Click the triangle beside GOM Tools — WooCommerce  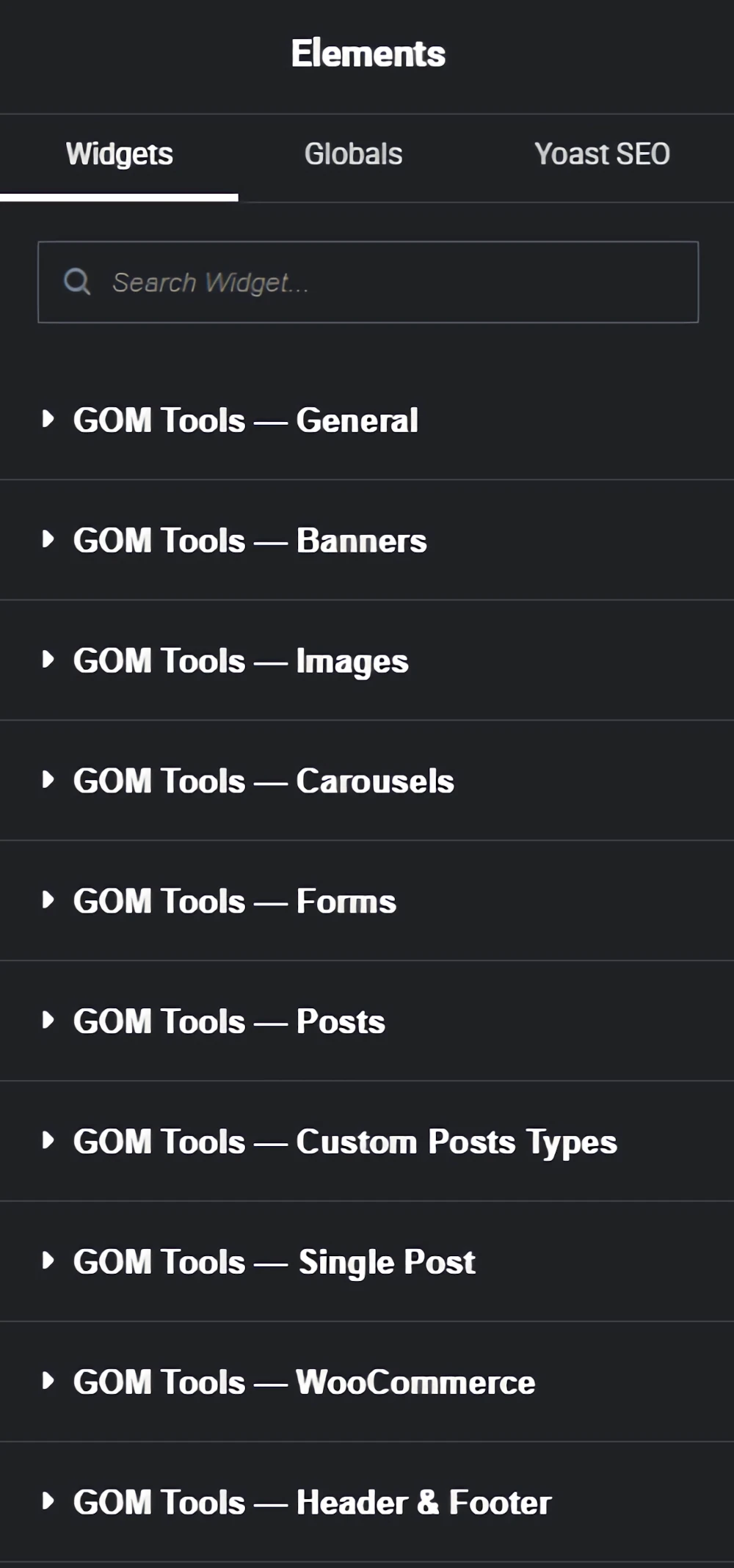point(50,1382)
